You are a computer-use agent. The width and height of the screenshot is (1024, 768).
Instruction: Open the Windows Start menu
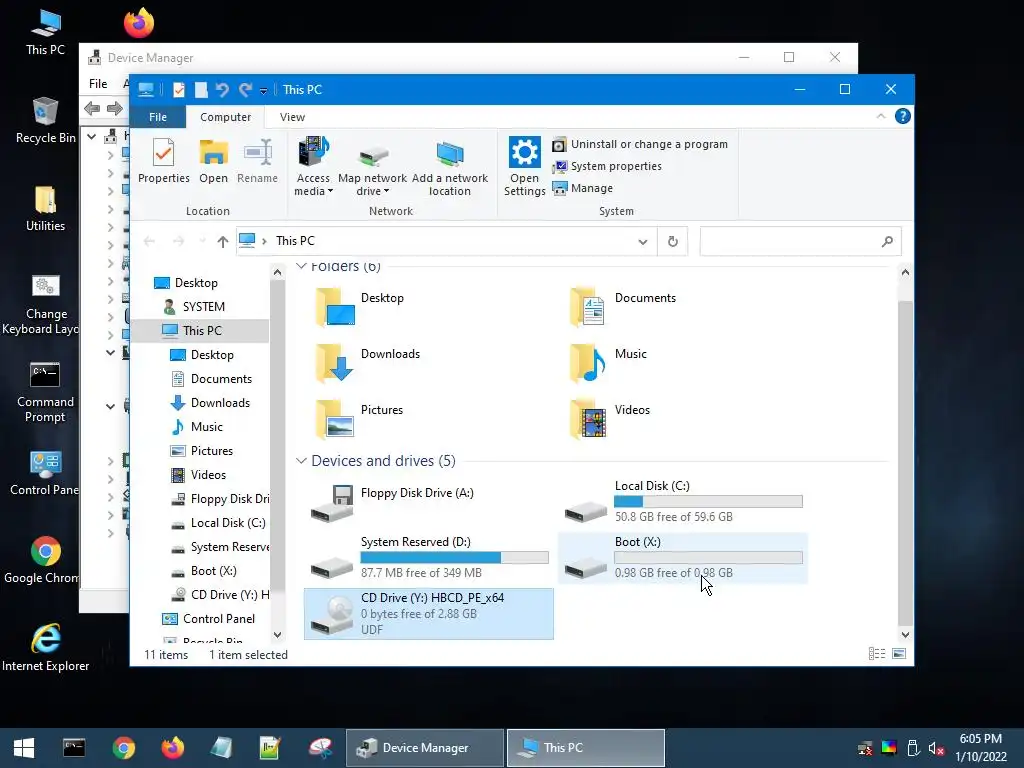[24, 748]
